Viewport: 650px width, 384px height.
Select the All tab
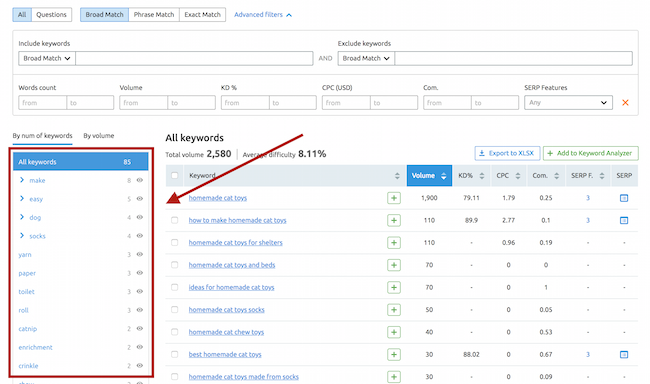(x=22, y=15)
